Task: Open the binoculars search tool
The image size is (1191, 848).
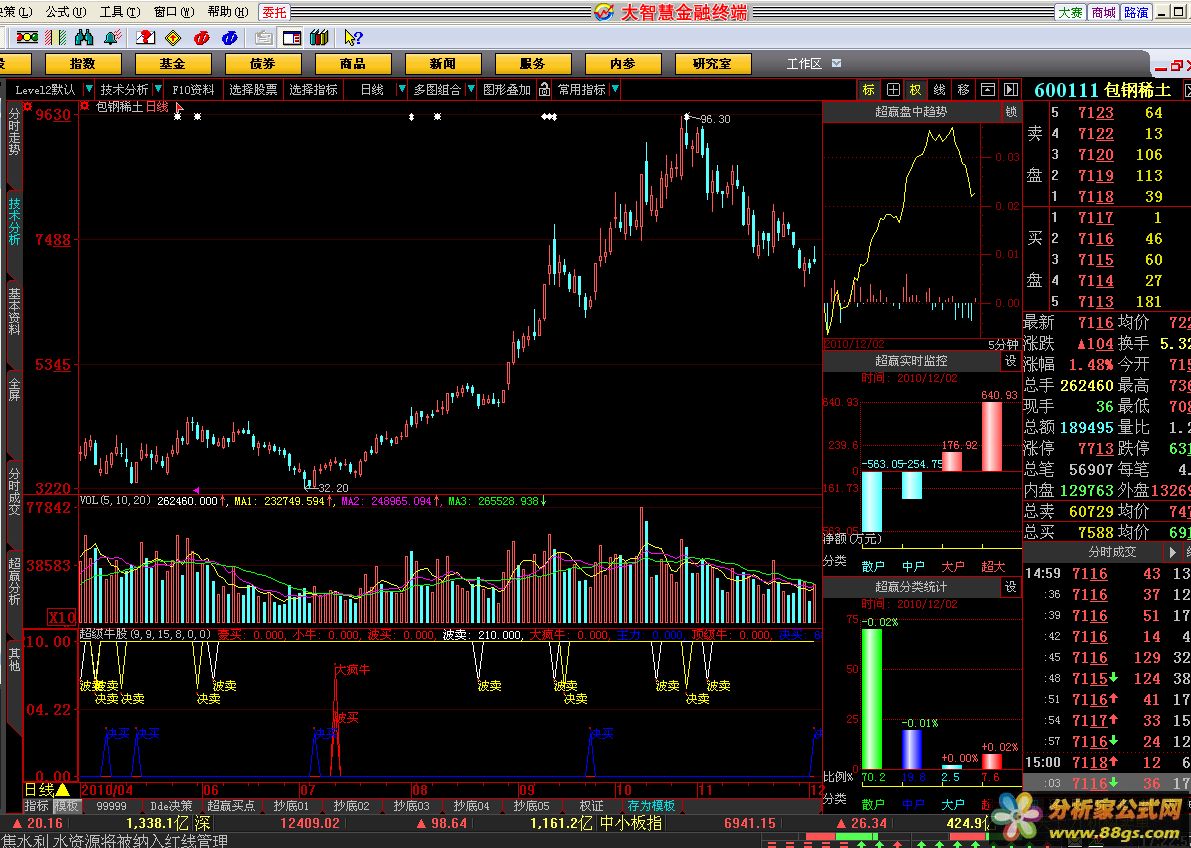Action: [x=84, y=37]
